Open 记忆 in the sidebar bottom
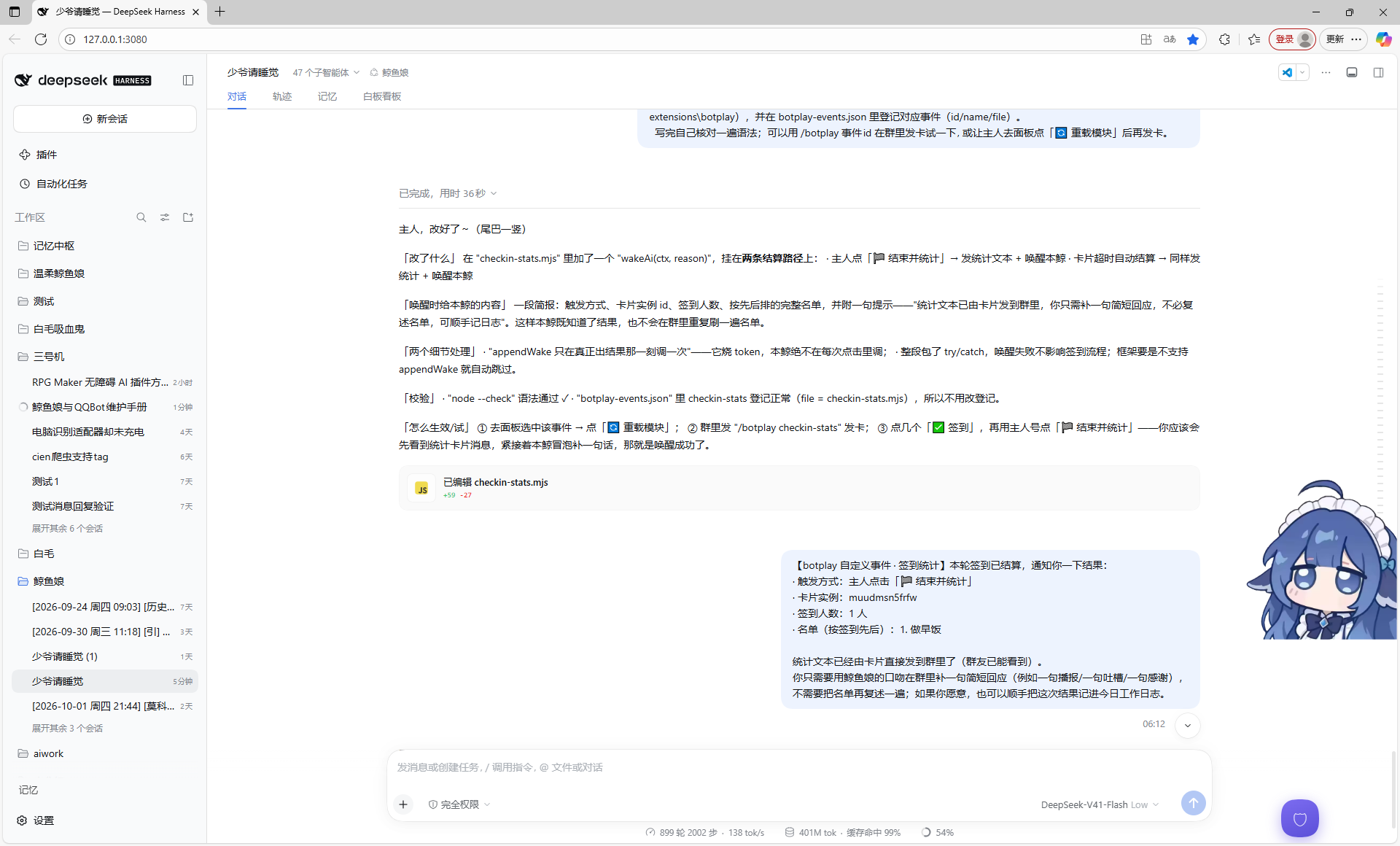 (28, 790)
